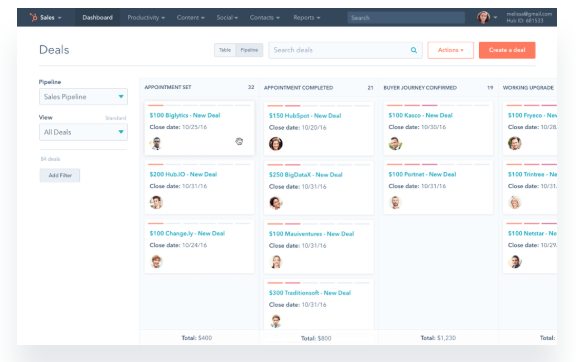The height and width of the screenshot is (362, 576).
Task: Click the top navigation Search field
Action: pos(406,18)
